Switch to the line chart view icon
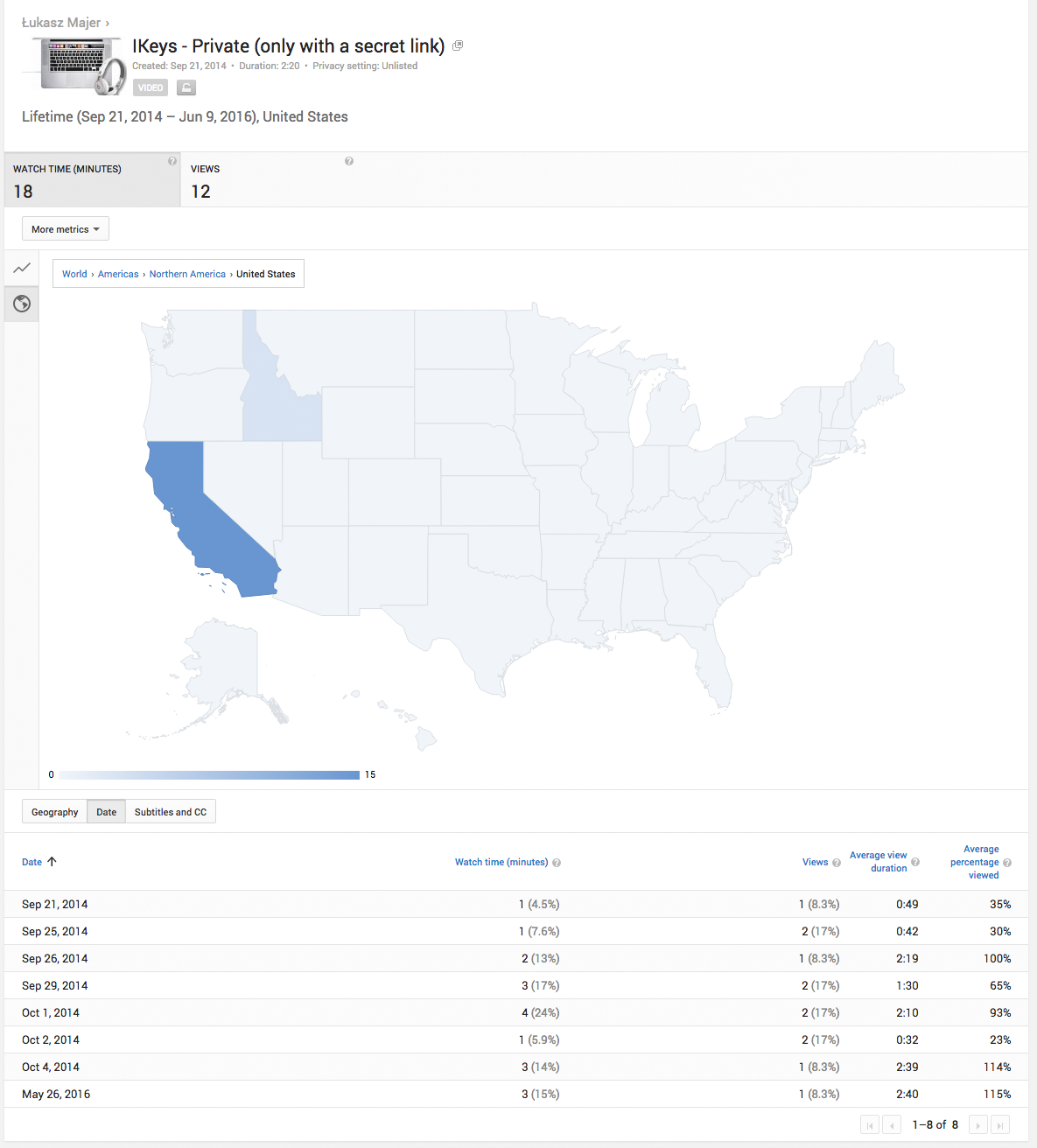Image resolution: width=1037 pixels, height=1148 pixels. coord(22,268)
